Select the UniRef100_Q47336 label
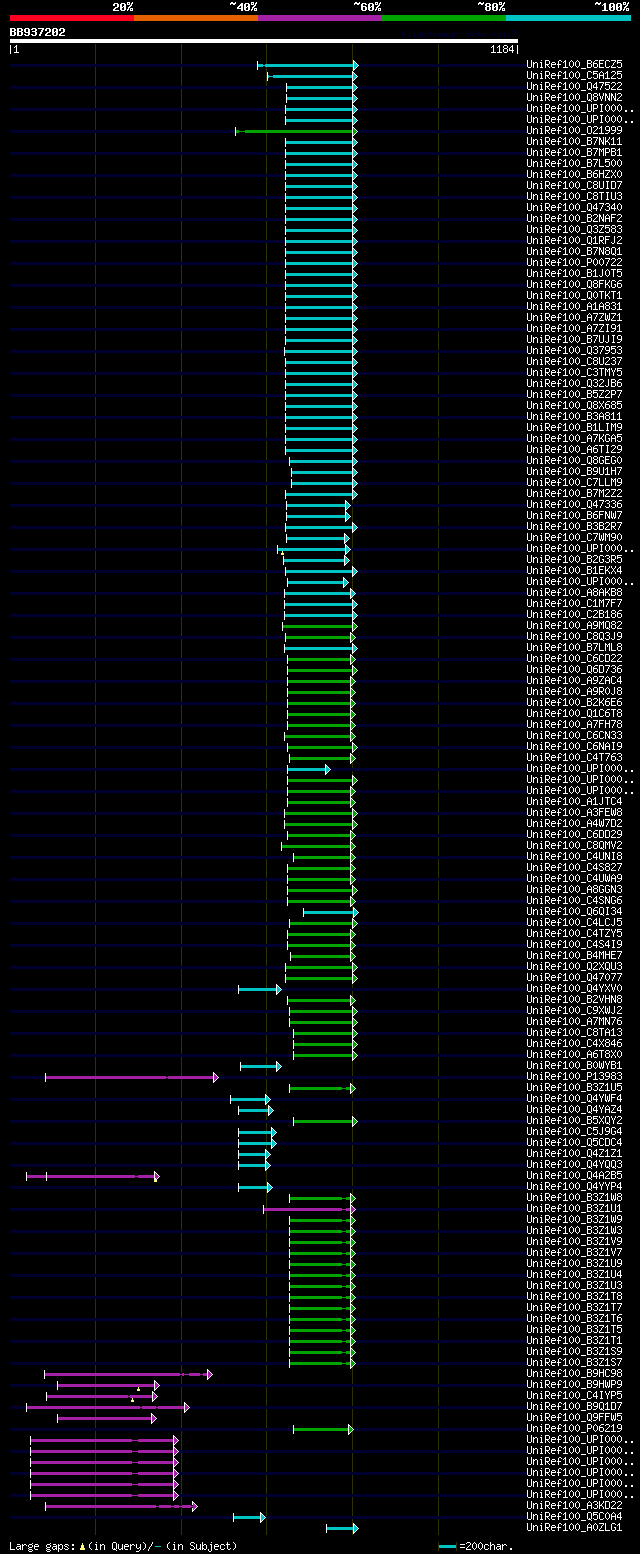 coord(573,504)
